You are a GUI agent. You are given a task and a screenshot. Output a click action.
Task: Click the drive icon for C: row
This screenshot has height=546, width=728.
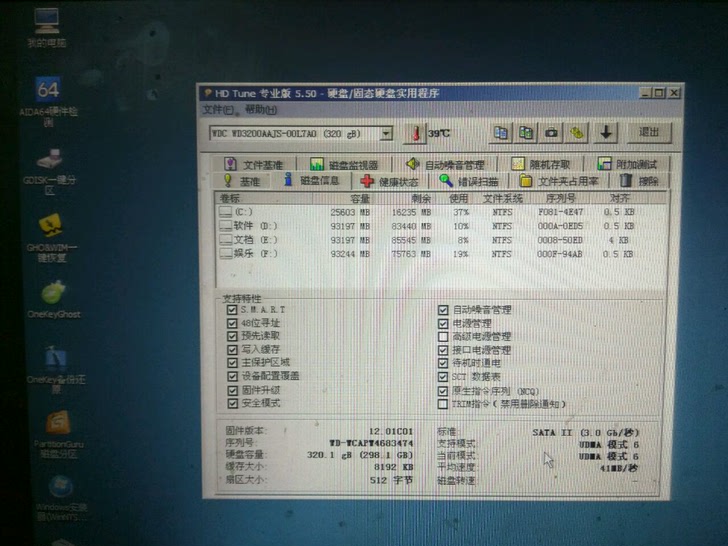226,212
